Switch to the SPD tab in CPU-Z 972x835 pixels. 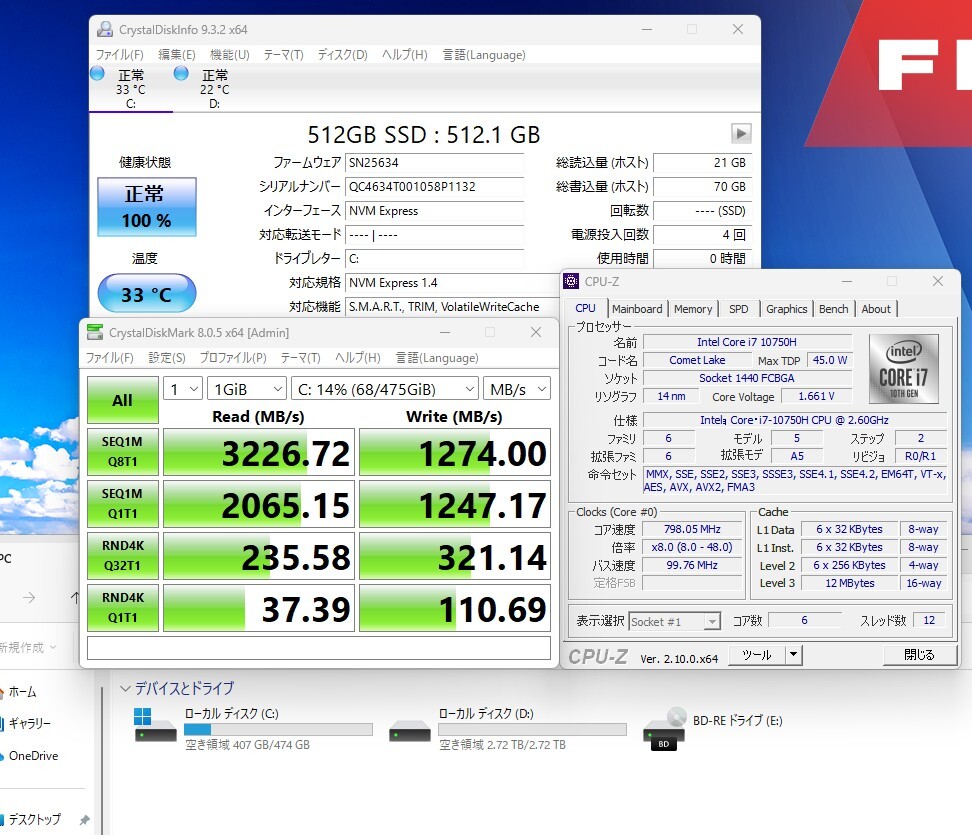click(x=738, y=309)
